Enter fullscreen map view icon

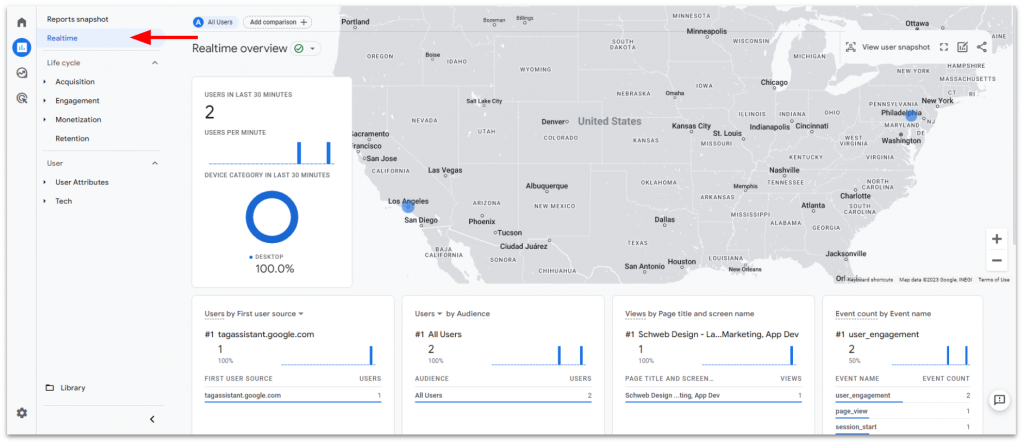[x=943, y=47]
